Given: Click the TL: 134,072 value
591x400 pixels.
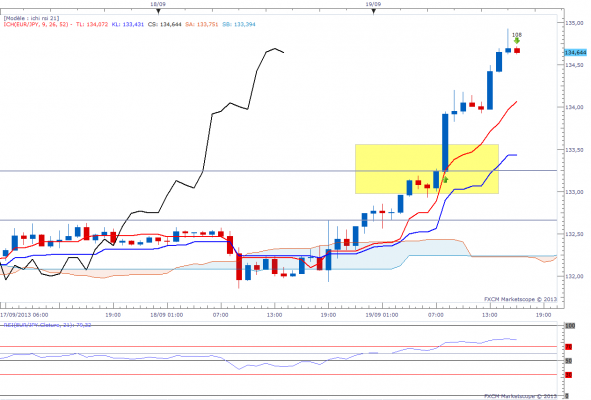Looking at the screenshot, I should [x=92, y=25].
